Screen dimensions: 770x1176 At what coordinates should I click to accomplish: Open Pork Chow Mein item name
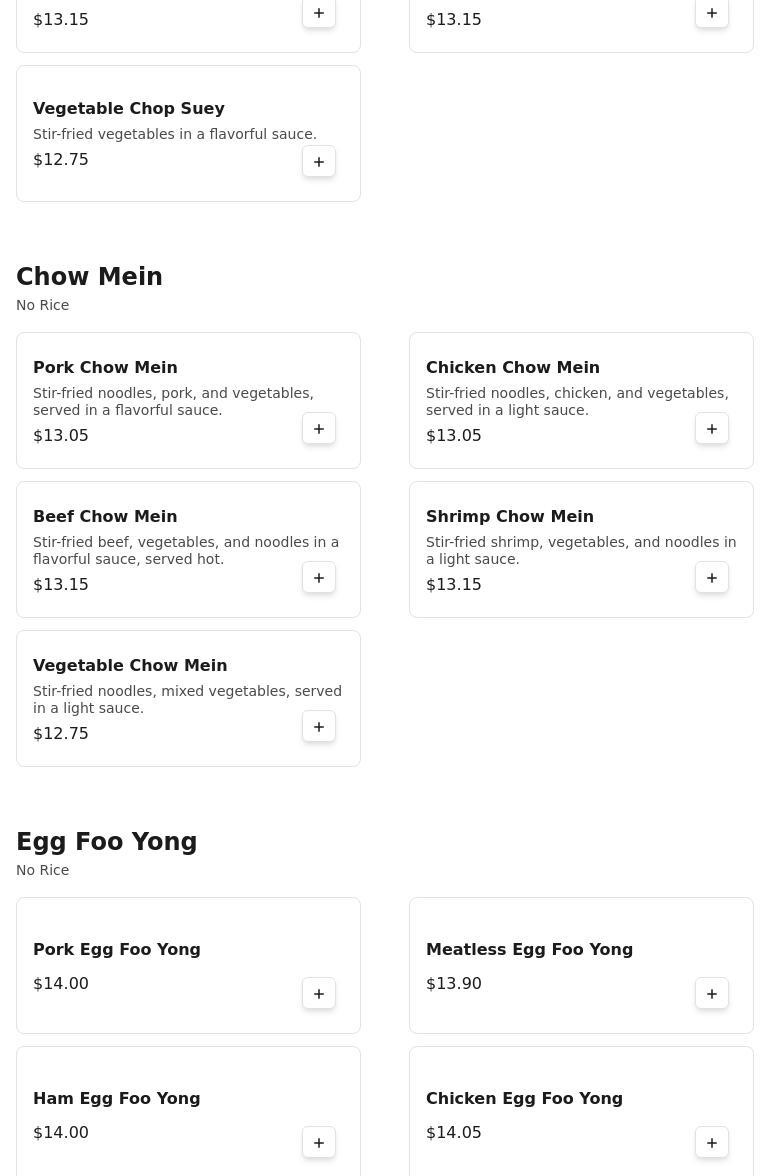click(105, 367)
